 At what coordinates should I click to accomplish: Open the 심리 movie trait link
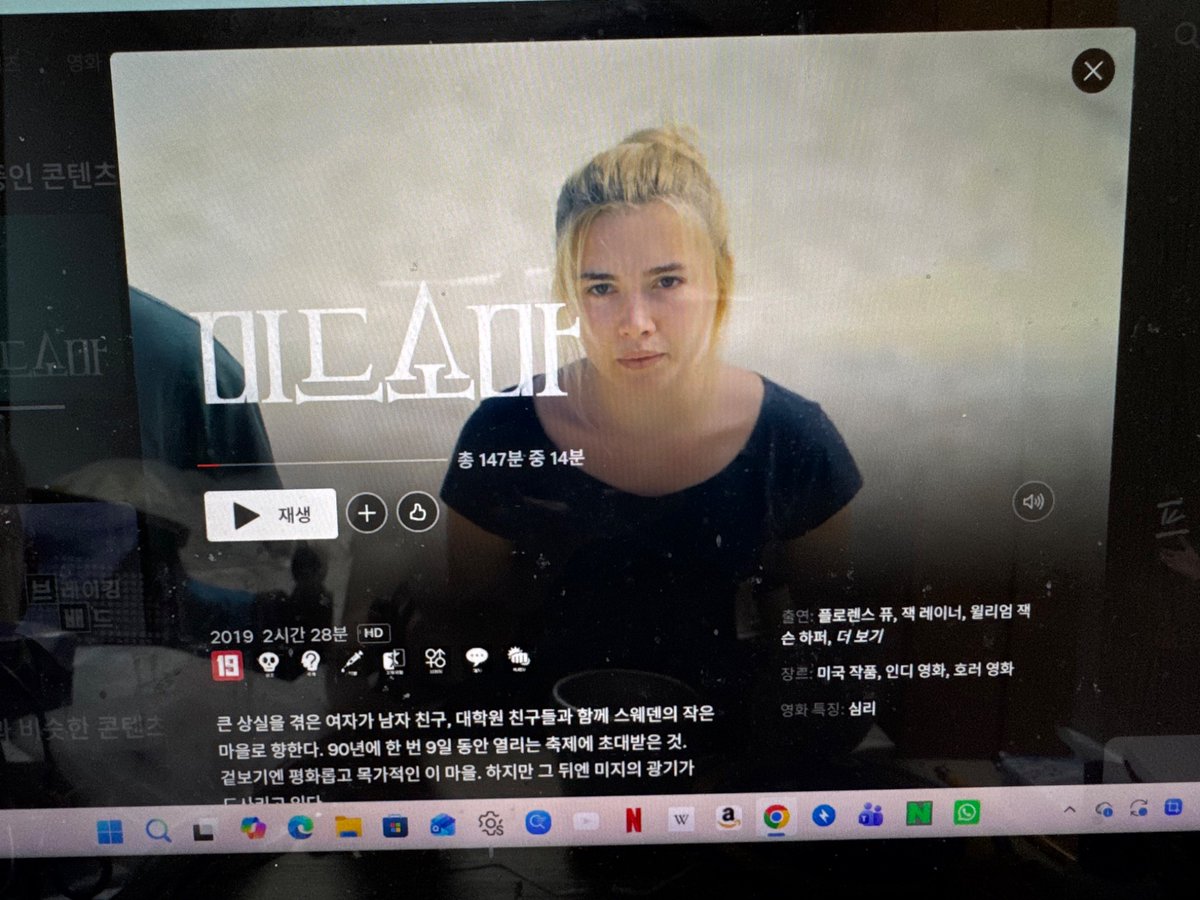pos(862,710)
